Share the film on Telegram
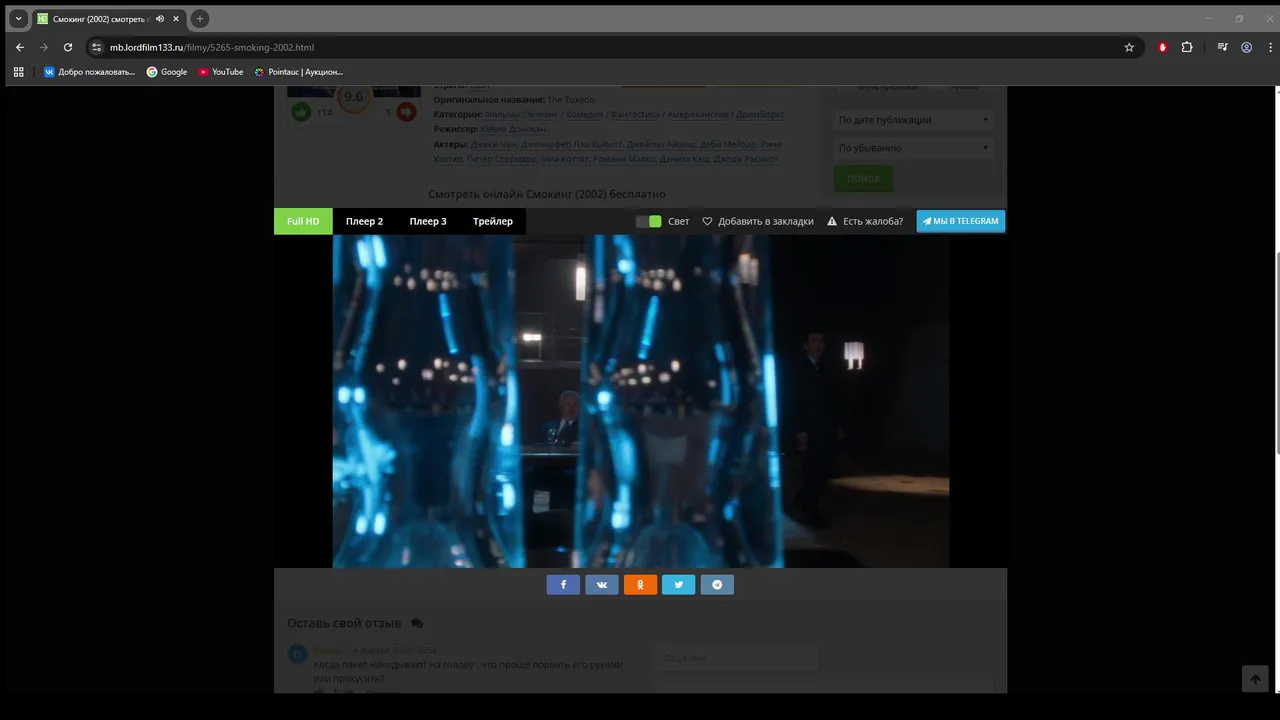This screenshot has width=1280, height=720. click(x=717, y=585)
